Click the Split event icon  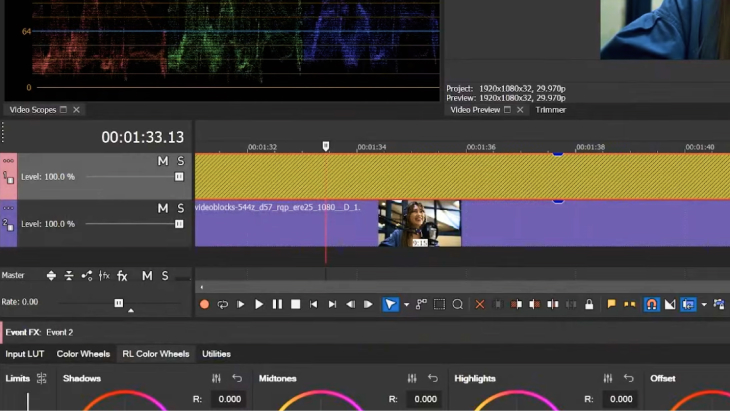coord(553,304)
